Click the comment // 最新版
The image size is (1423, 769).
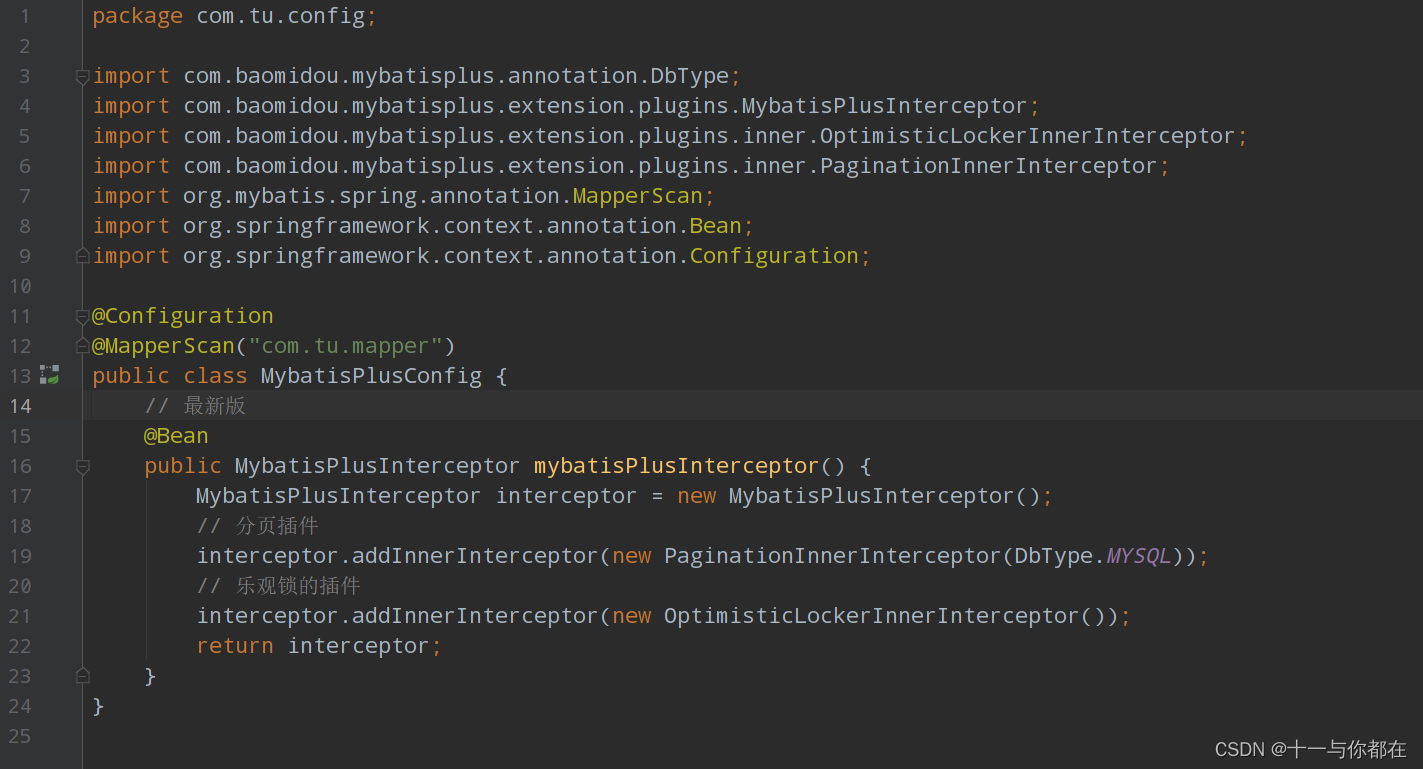click(195, 406)
